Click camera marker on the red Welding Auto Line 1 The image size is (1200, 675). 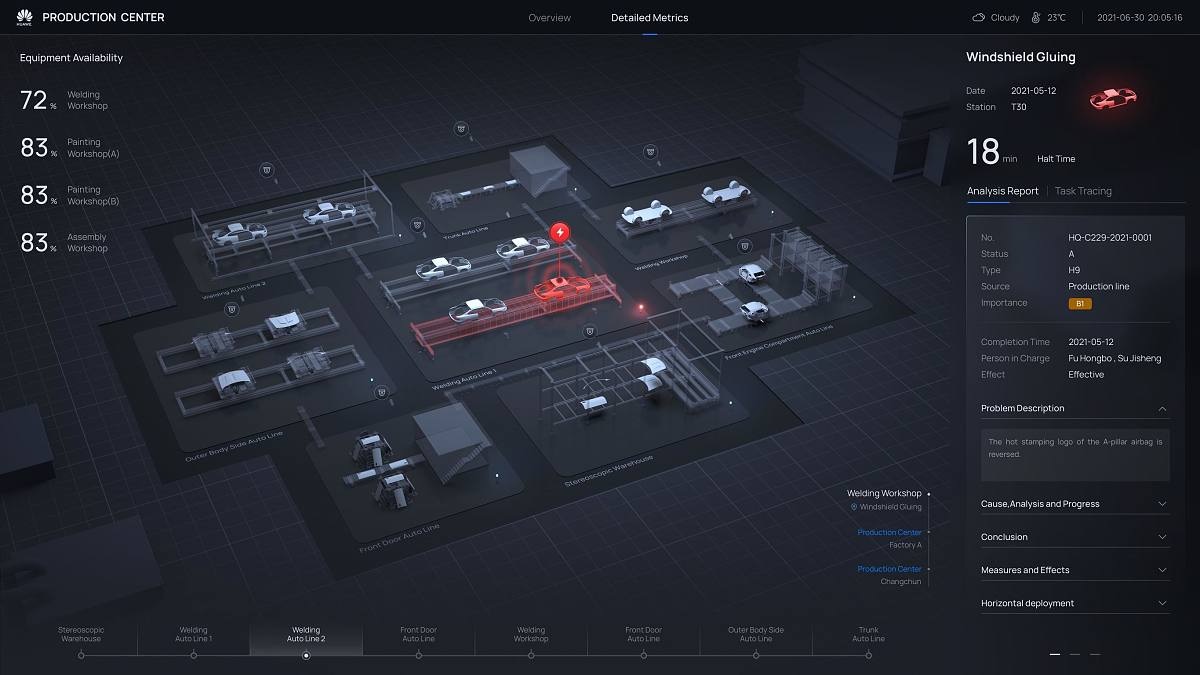[x=590, y=331]
